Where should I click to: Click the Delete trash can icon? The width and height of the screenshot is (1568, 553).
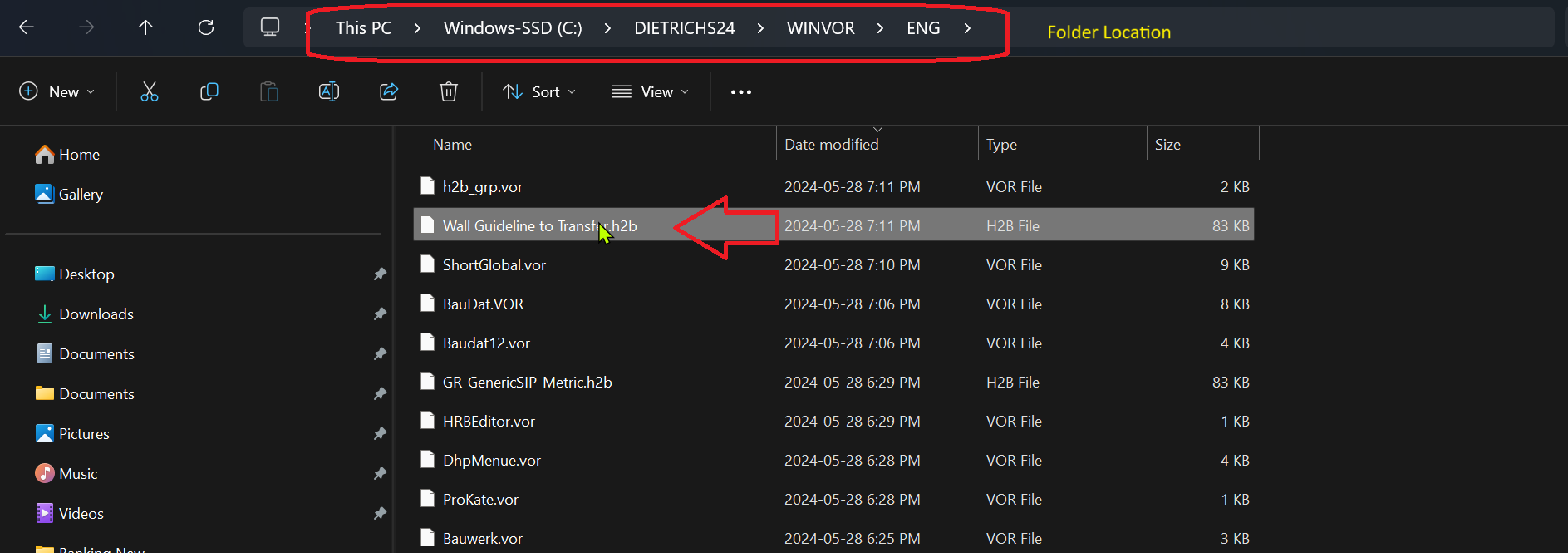[x=449, y=91]
